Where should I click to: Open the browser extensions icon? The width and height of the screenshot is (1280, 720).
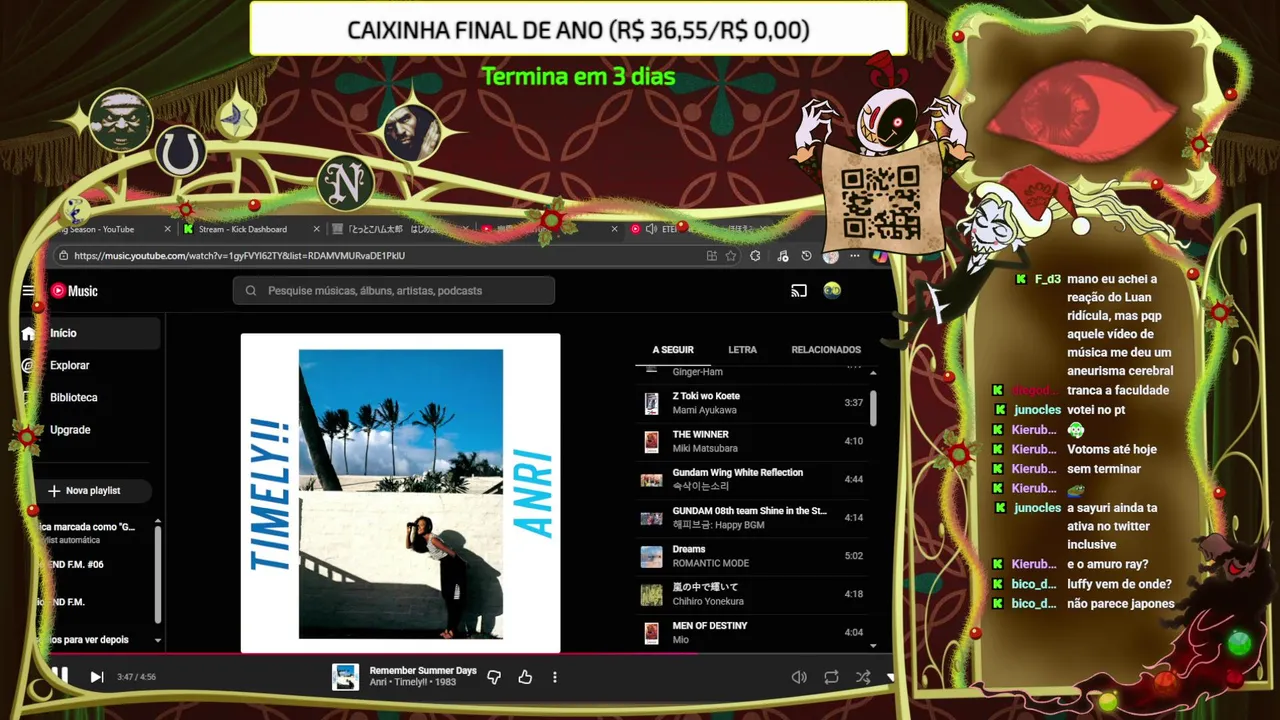click(x=755, y=256)
